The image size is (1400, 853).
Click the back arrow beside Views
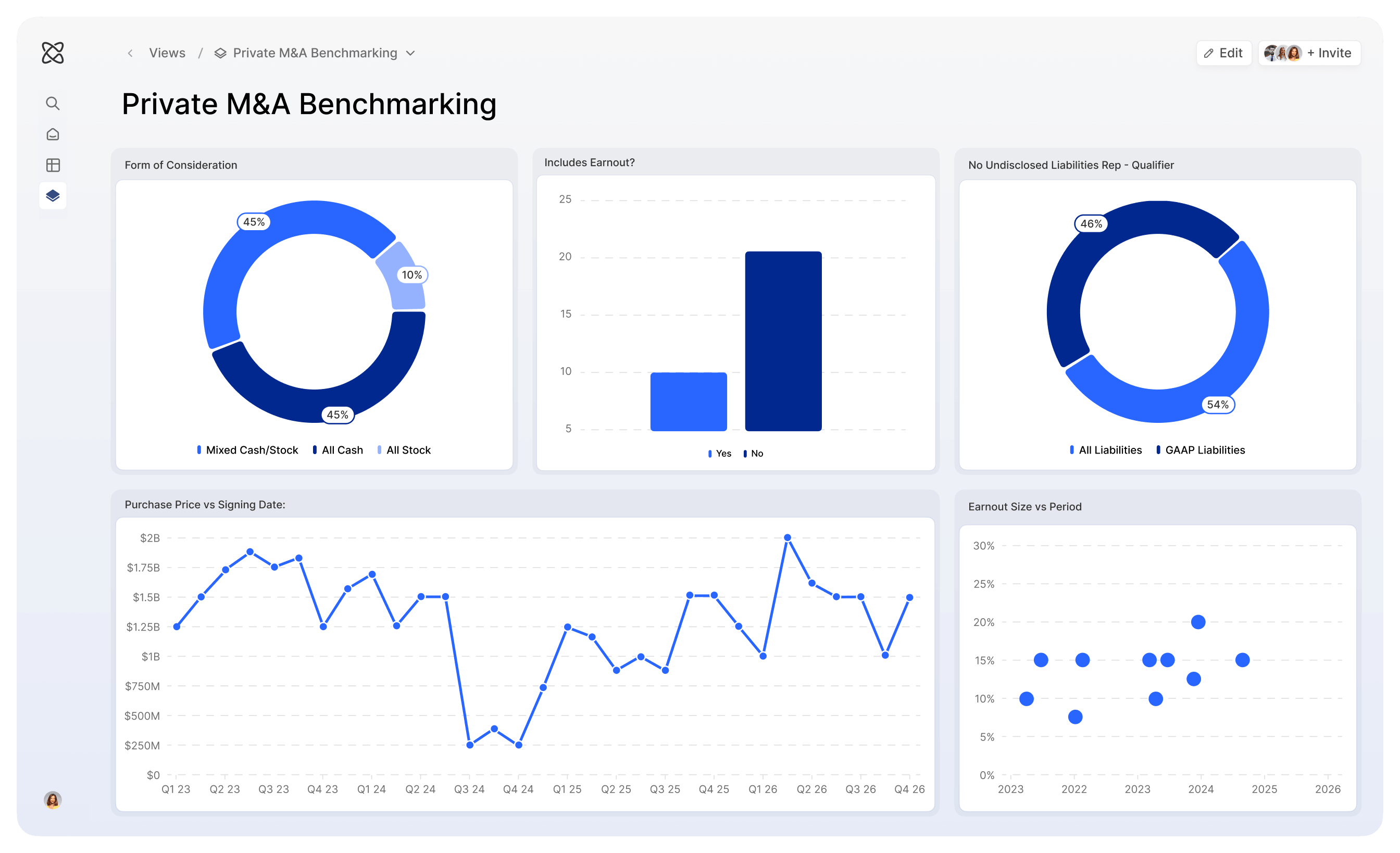tap(130, 53)
